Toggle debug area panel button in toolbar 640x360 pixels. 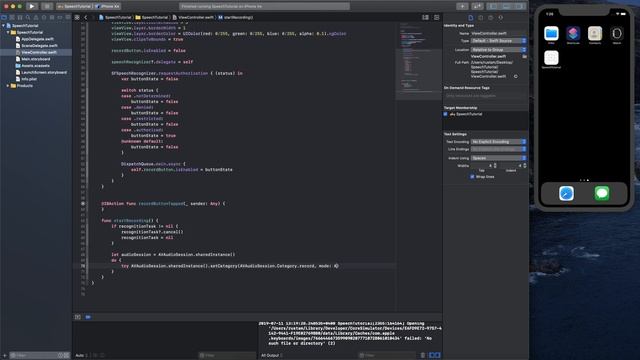[506, 7]
